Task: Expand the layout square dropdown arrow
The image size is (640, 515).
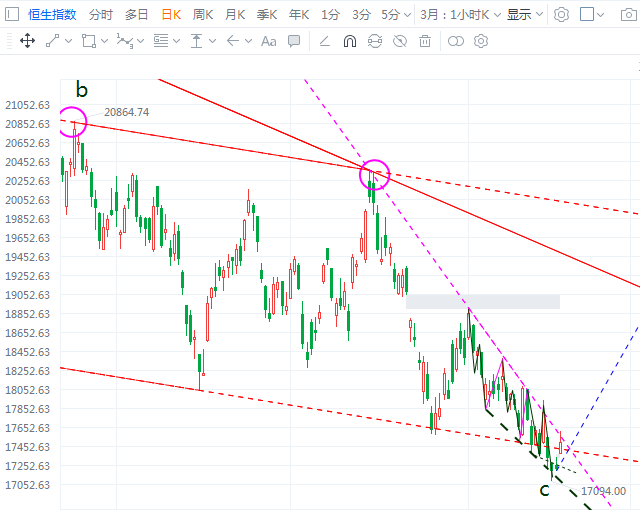Action: (x=600, y=15)
